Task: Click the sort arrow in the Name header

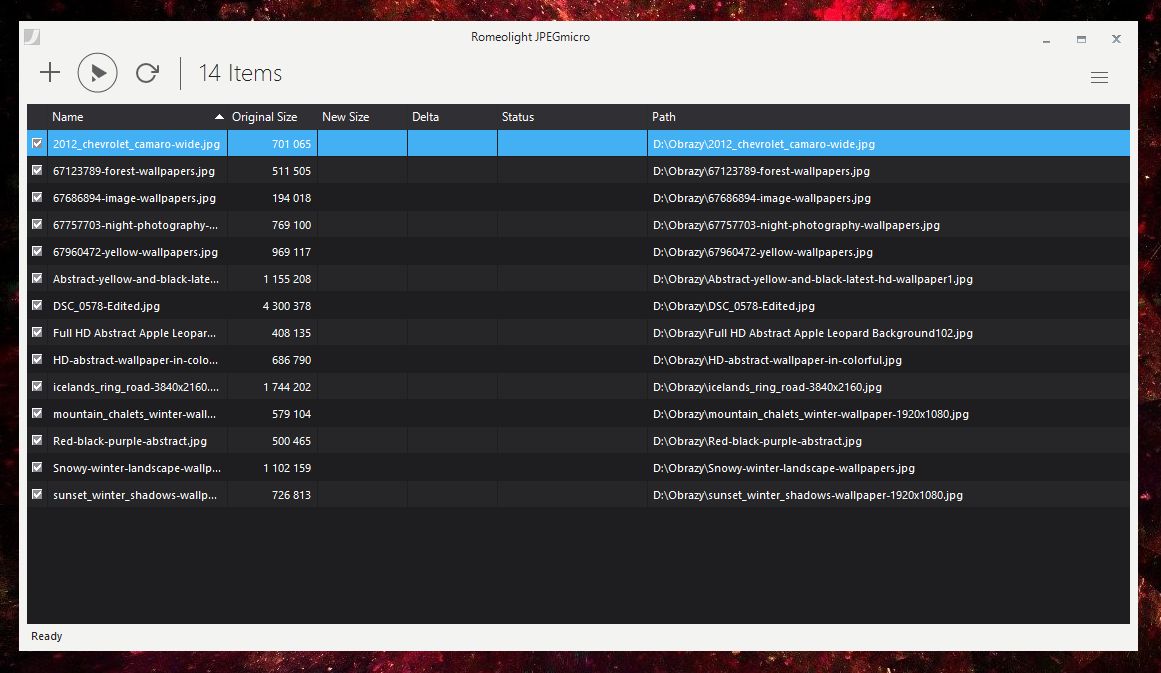Action: tap(219, 117)
